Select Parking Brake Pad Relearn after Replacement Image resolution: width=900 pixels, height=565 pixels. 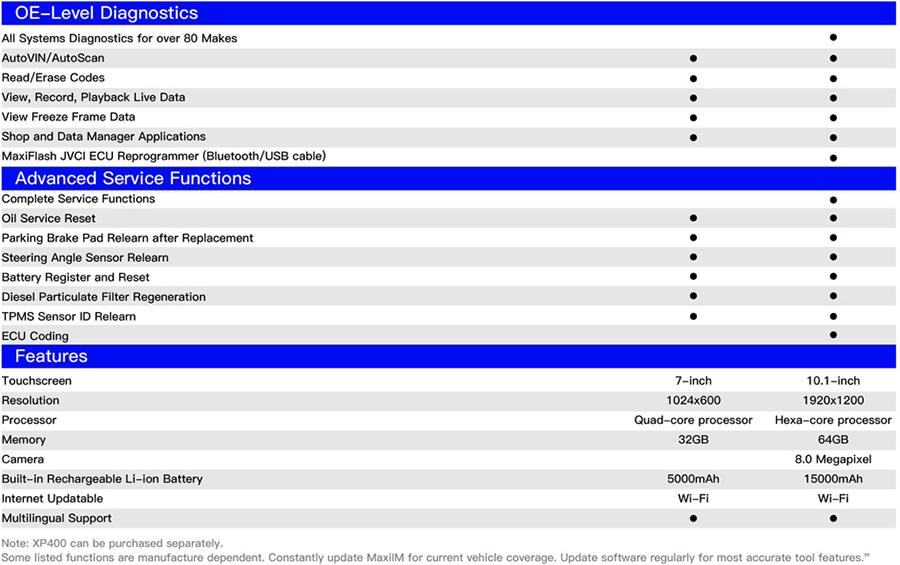[x=127, y=238]
